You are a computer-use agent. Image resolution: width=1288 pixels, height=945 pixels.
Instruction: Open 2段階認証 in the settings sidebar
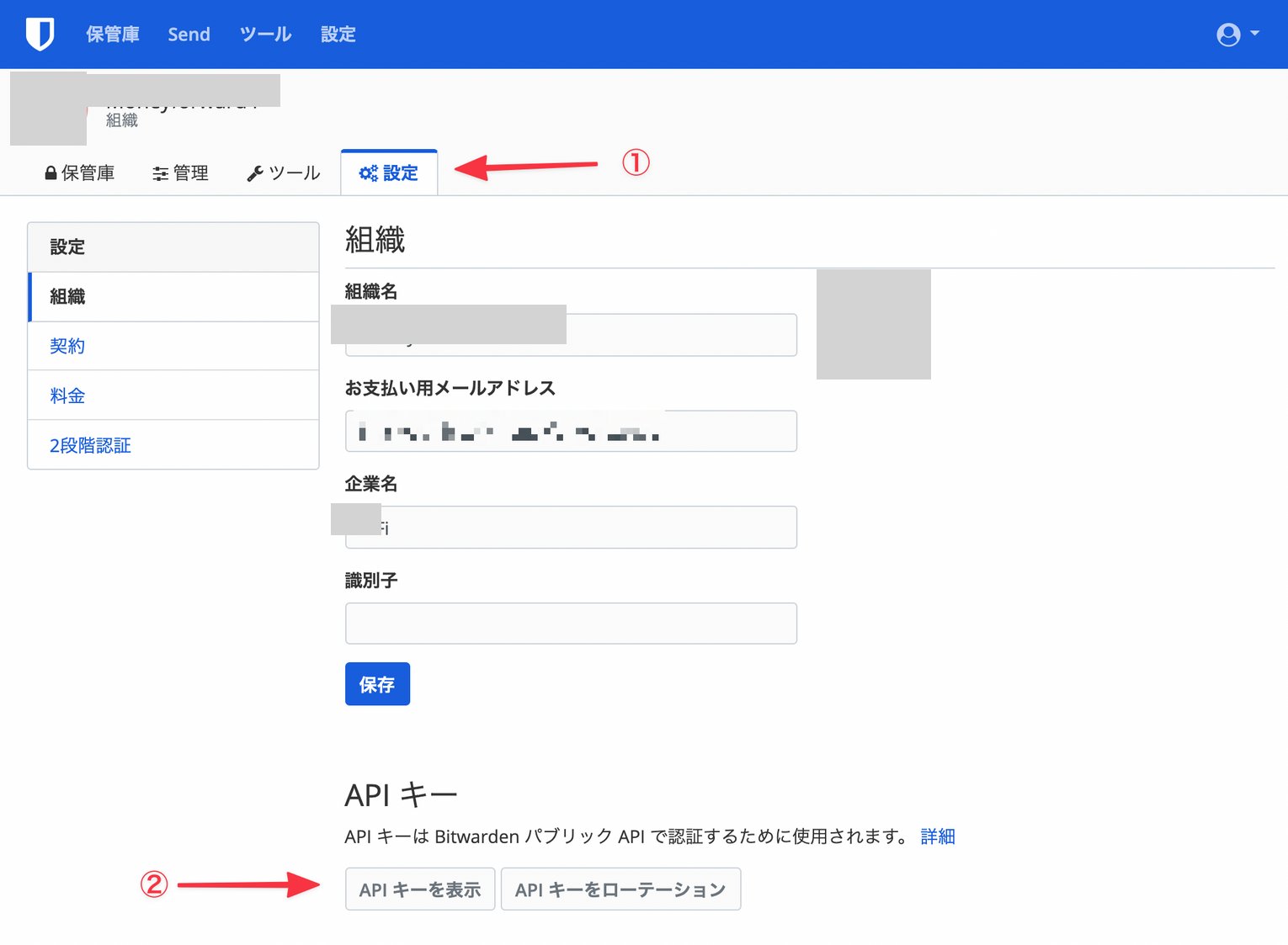pyautogui.click(x=173, y=445)
